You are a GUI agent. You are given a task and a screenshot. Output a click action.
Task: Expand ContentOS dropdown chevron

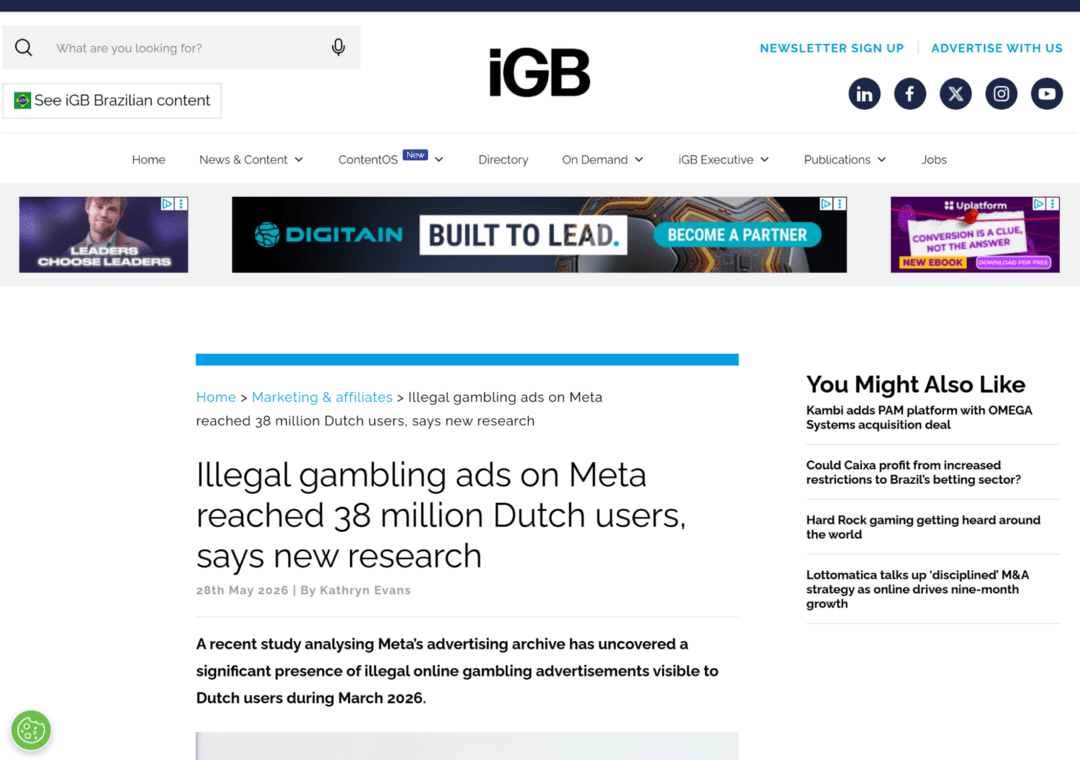point(439,160)
